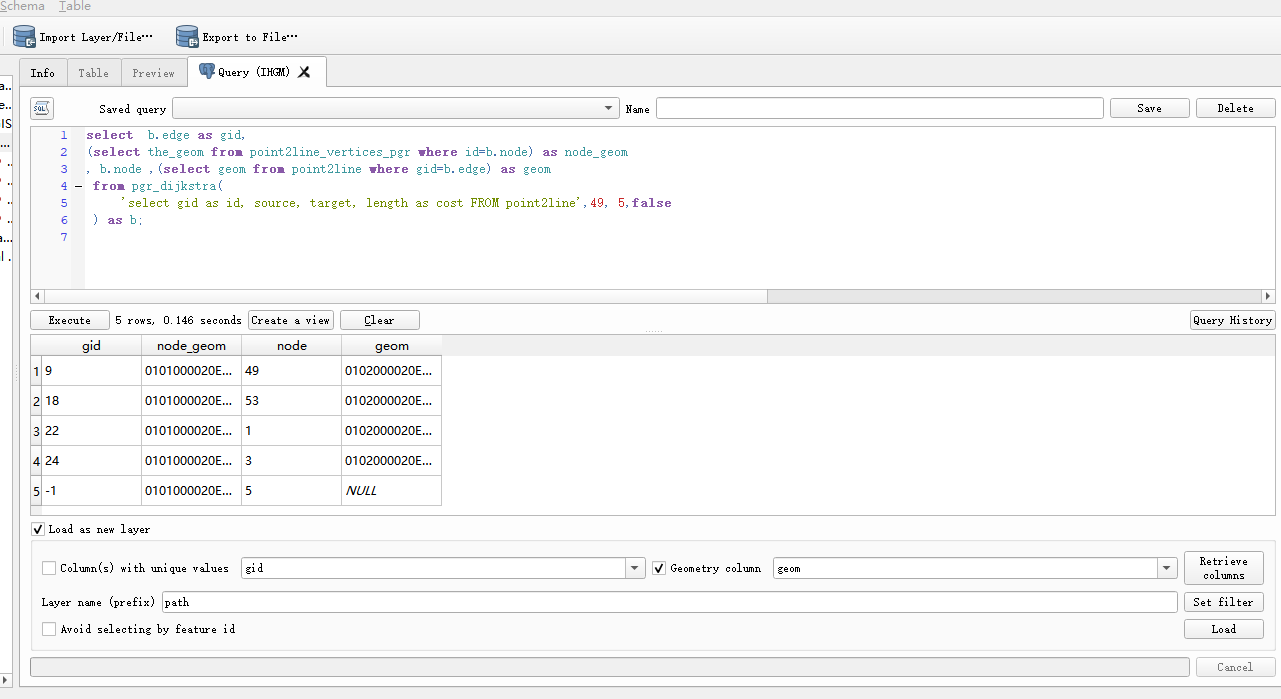Select result row 3 header
The image size is (1281, 699).
(36, 431)
